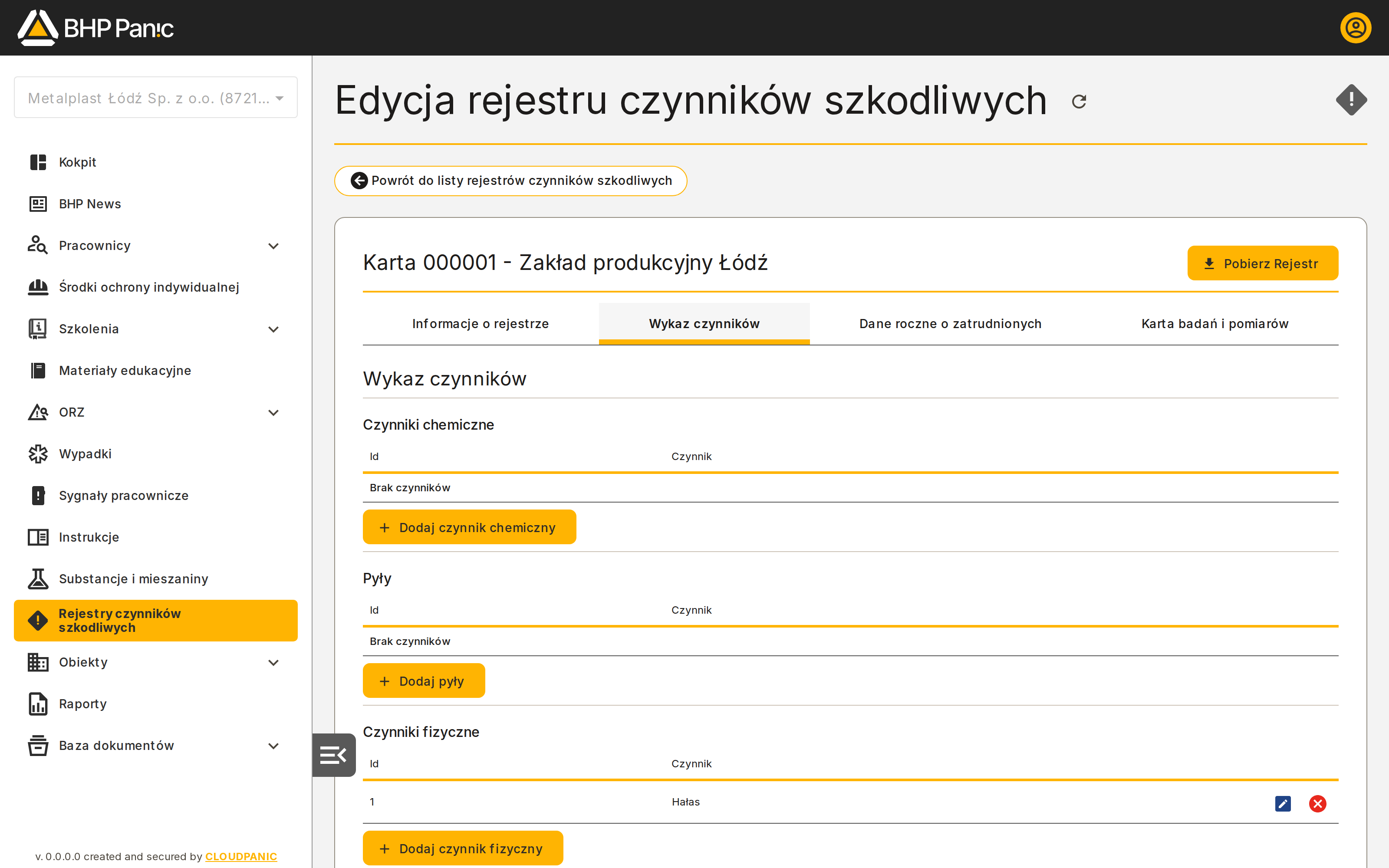Image resolution: width=1389 pixels, height=868 pixels.
Task: Open the user account profile icon
Action: click(x=1355, y=27)
